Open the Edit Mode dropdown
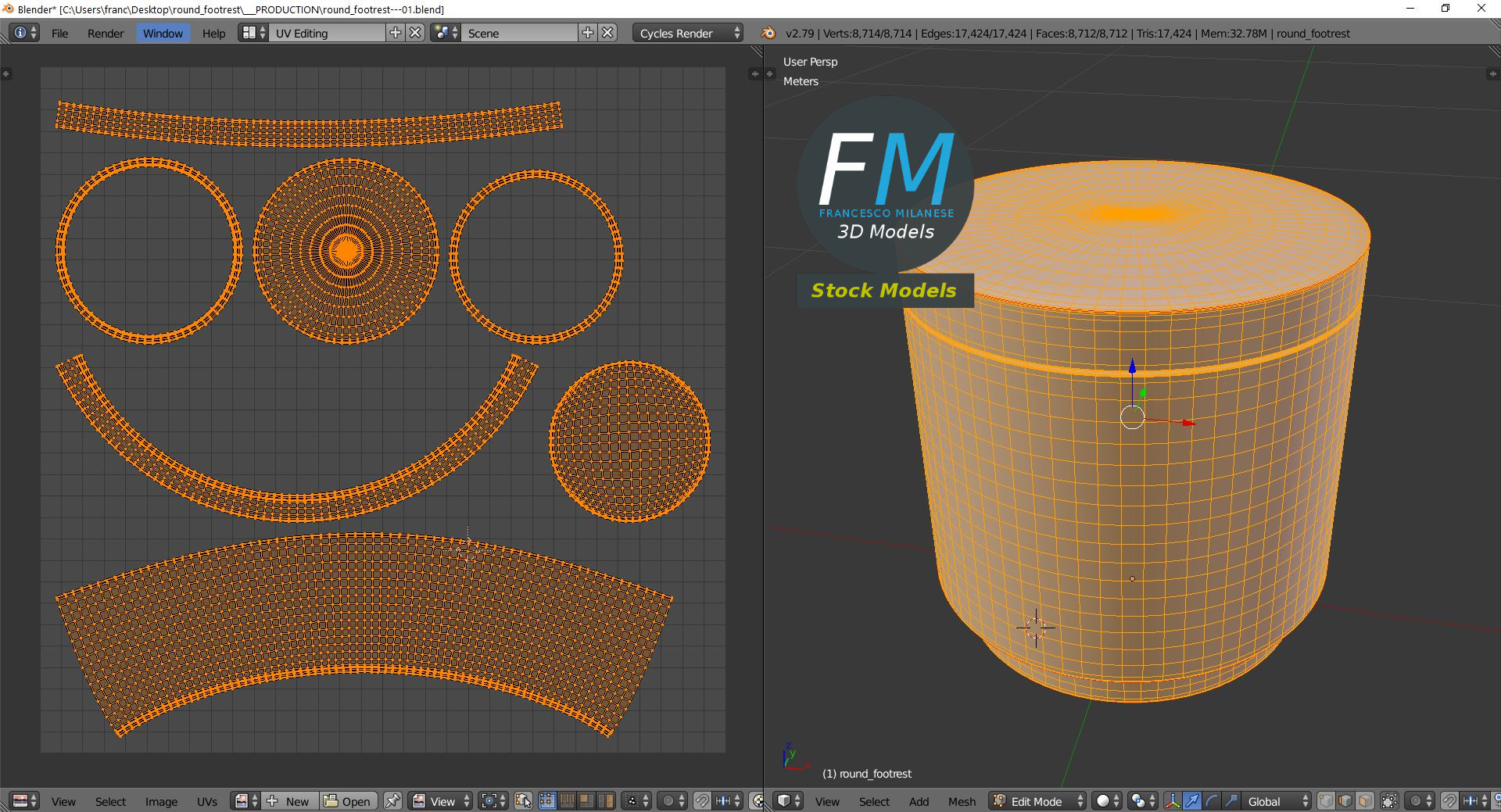Image resolution: width=1501 pixels, height=812 pixels. (1038, 801)
